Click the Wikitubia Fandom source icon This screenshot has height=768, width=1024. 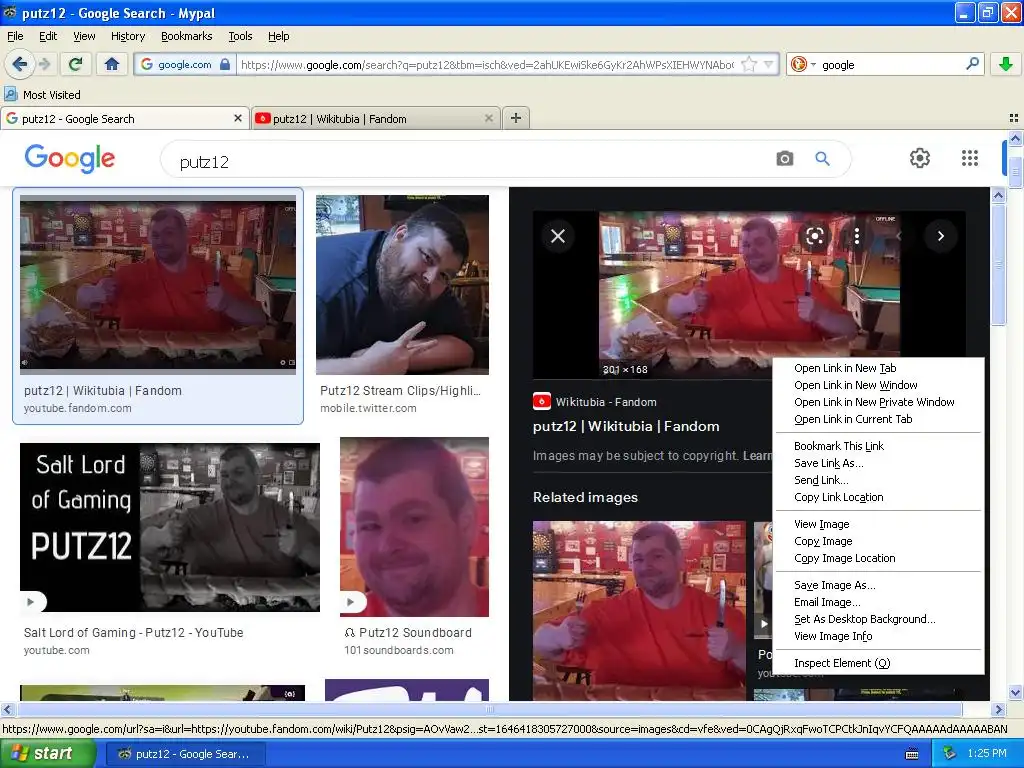(541, 401)
